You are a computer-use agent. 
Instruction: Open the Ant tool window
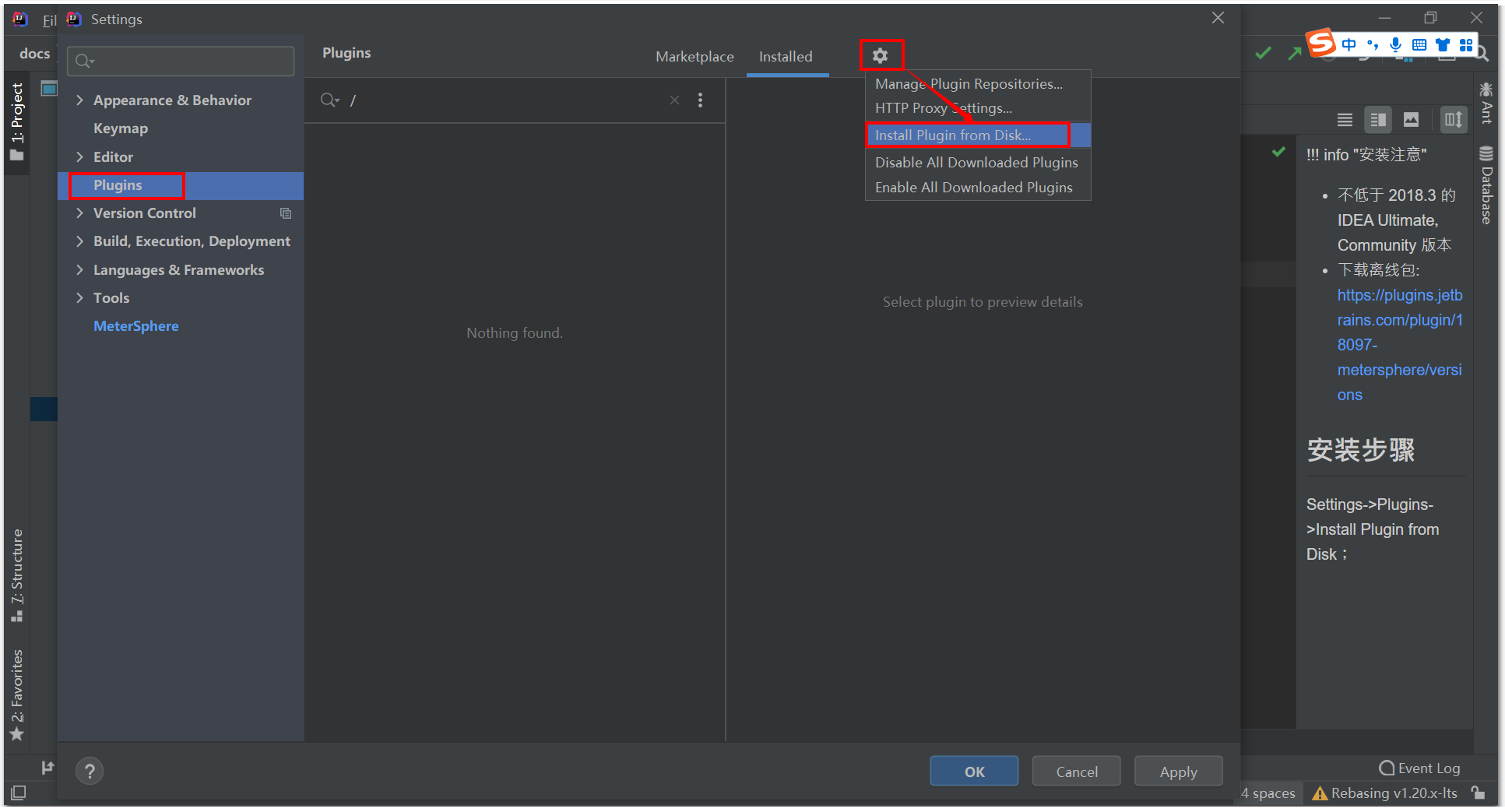(x=1486, y=105)
